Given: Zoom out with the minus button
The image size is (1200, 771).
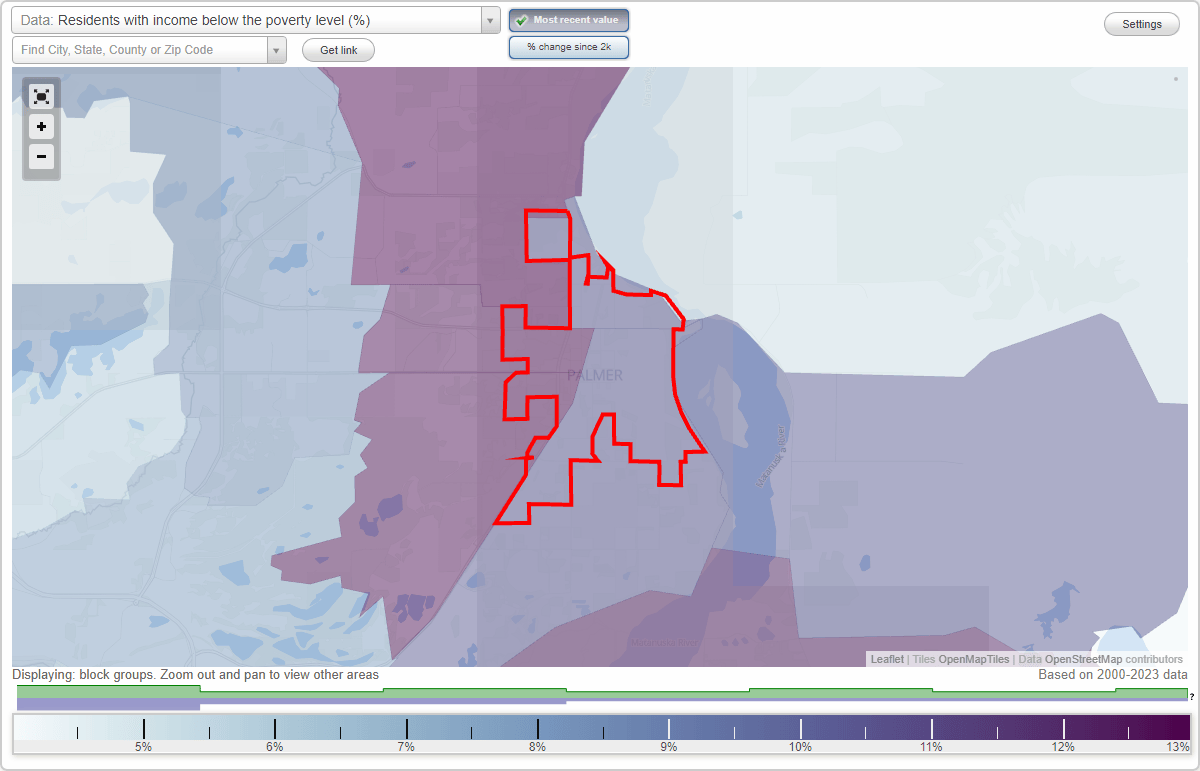Looking at the screenshot, I should point(41,156).
